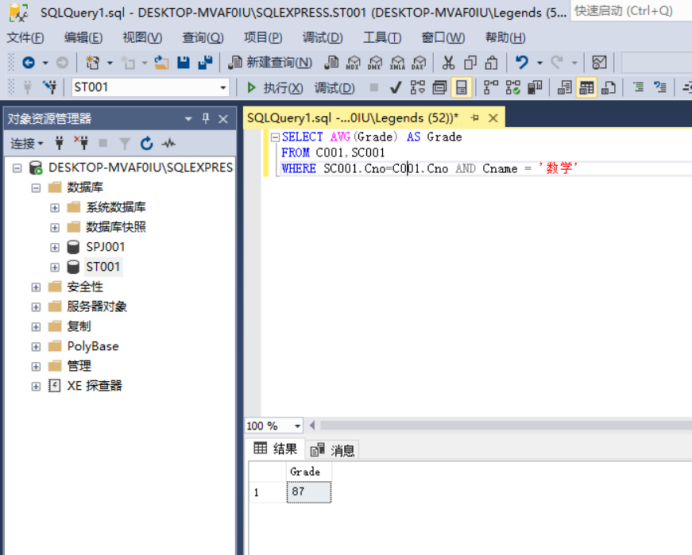Open the 视图(V) menu

(142, 38)
